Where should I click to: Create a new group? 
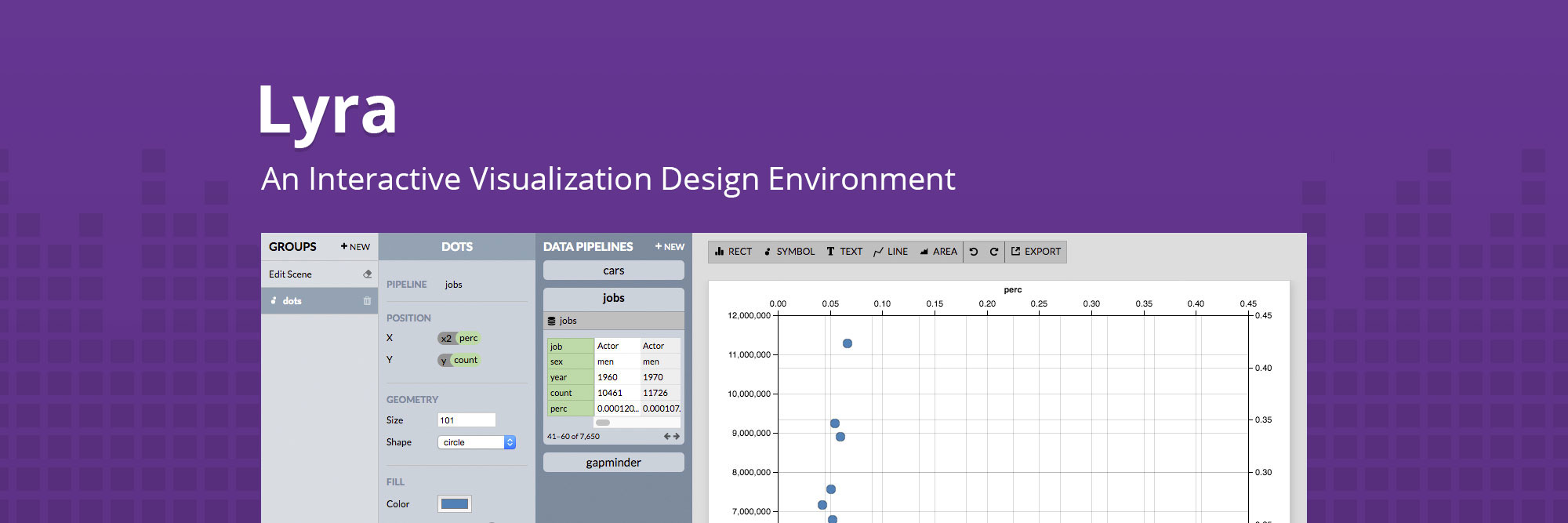tap(355, 246)
